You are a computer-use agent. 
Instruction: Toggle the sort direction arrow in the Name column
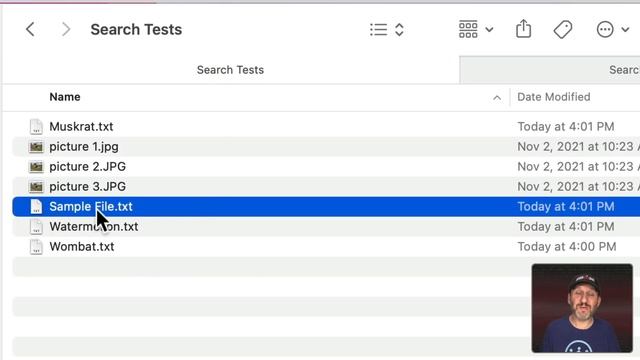point(497,98)
